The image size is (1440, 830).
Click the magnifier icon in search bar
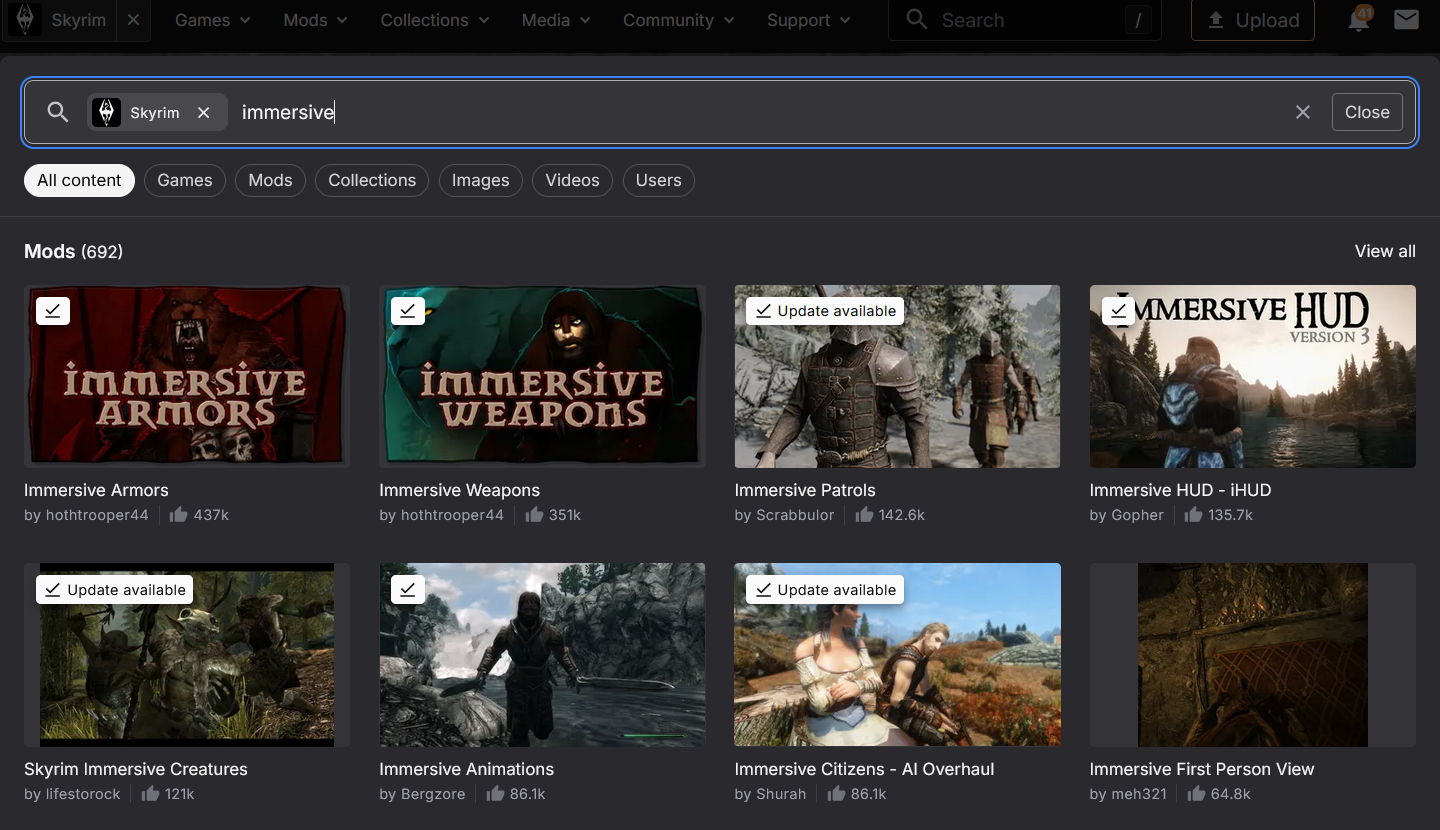pos(58,112)
